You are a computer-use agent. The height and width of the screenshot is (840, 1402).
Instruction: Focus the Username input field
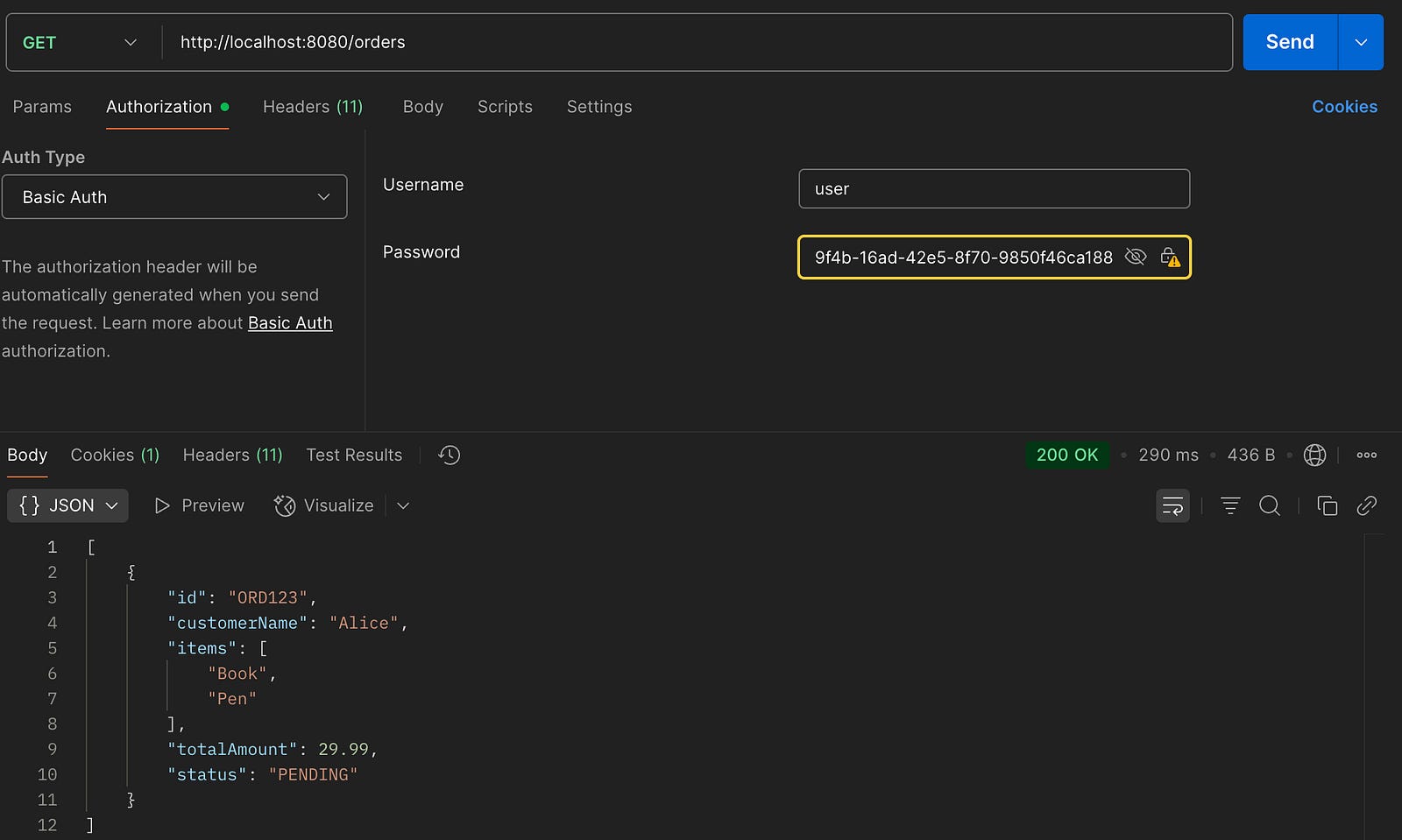[x=995, y=188]
